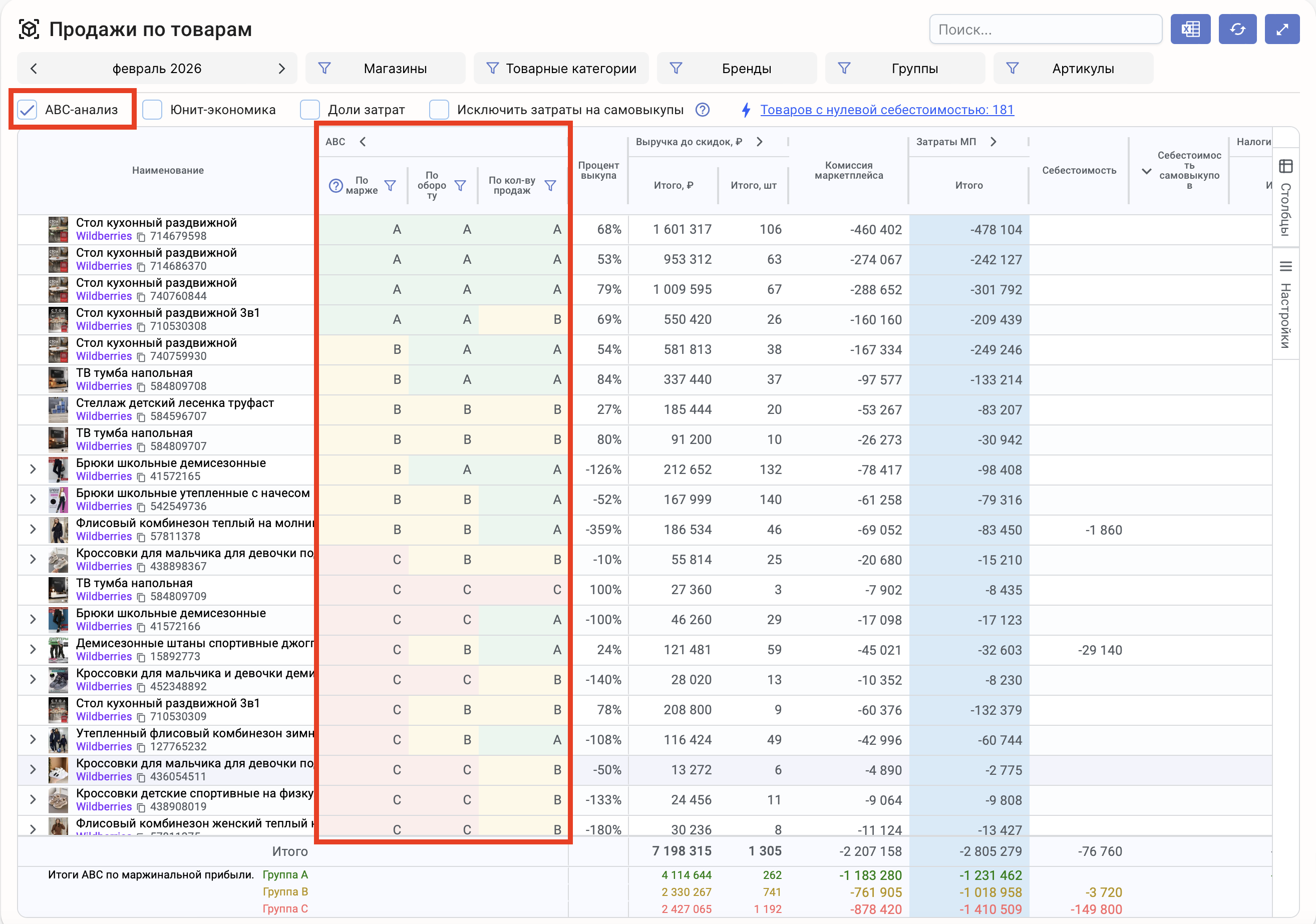The width and height of the screenshot is (1316, 924).
Task: Uncheck the ABC-анализ checkbox
Action: (28, 110)
